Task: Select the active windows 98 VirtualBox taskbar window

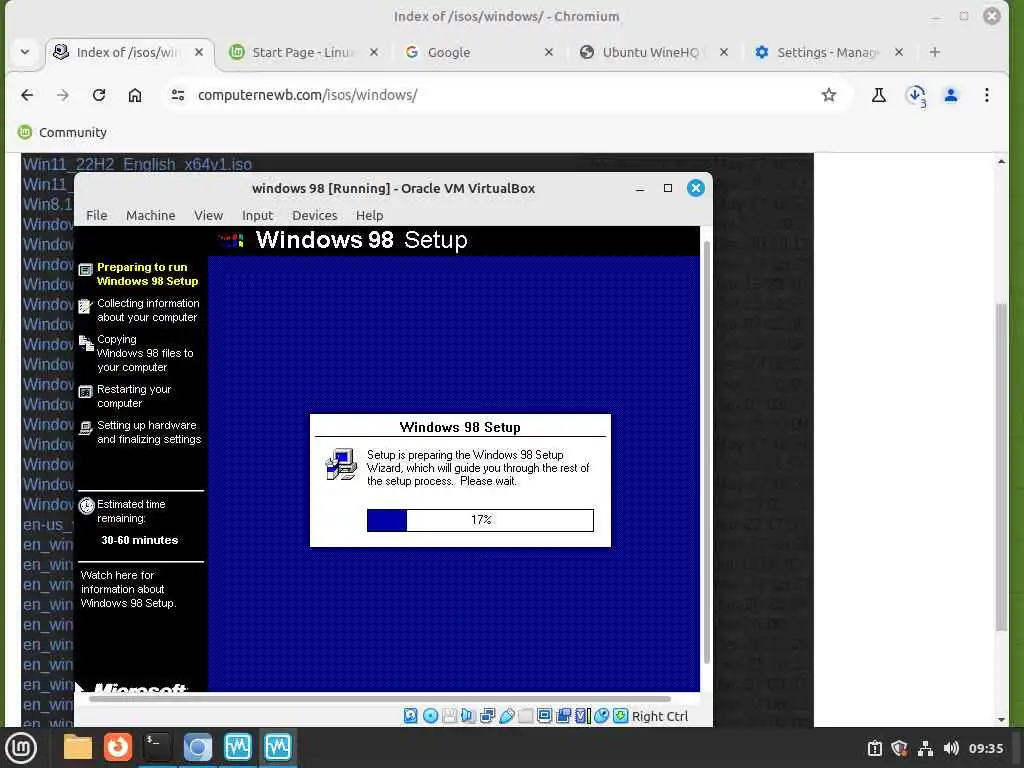Action: (x=278, y=747)
